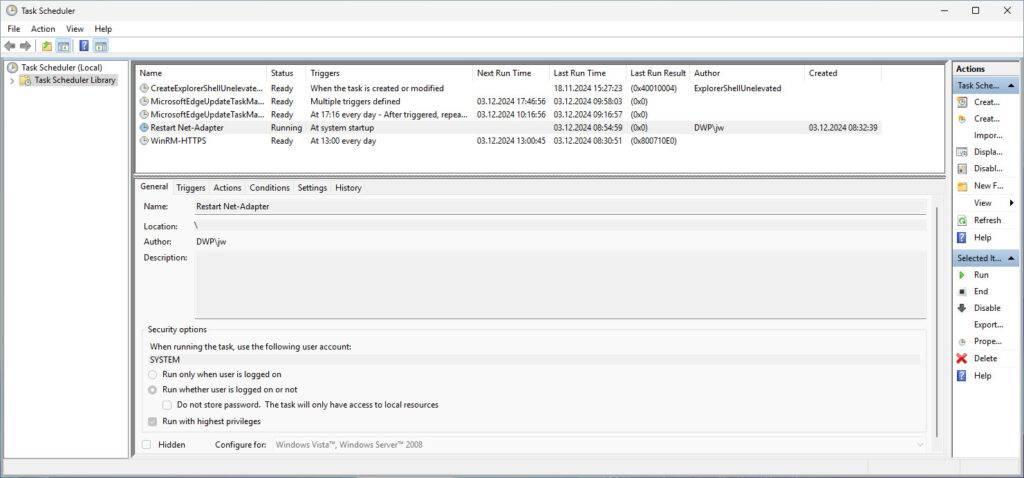Click the vertical scrollbar of the General tab
The height and width of the screenshot is (478, 1024).
(x=936, y=322)
